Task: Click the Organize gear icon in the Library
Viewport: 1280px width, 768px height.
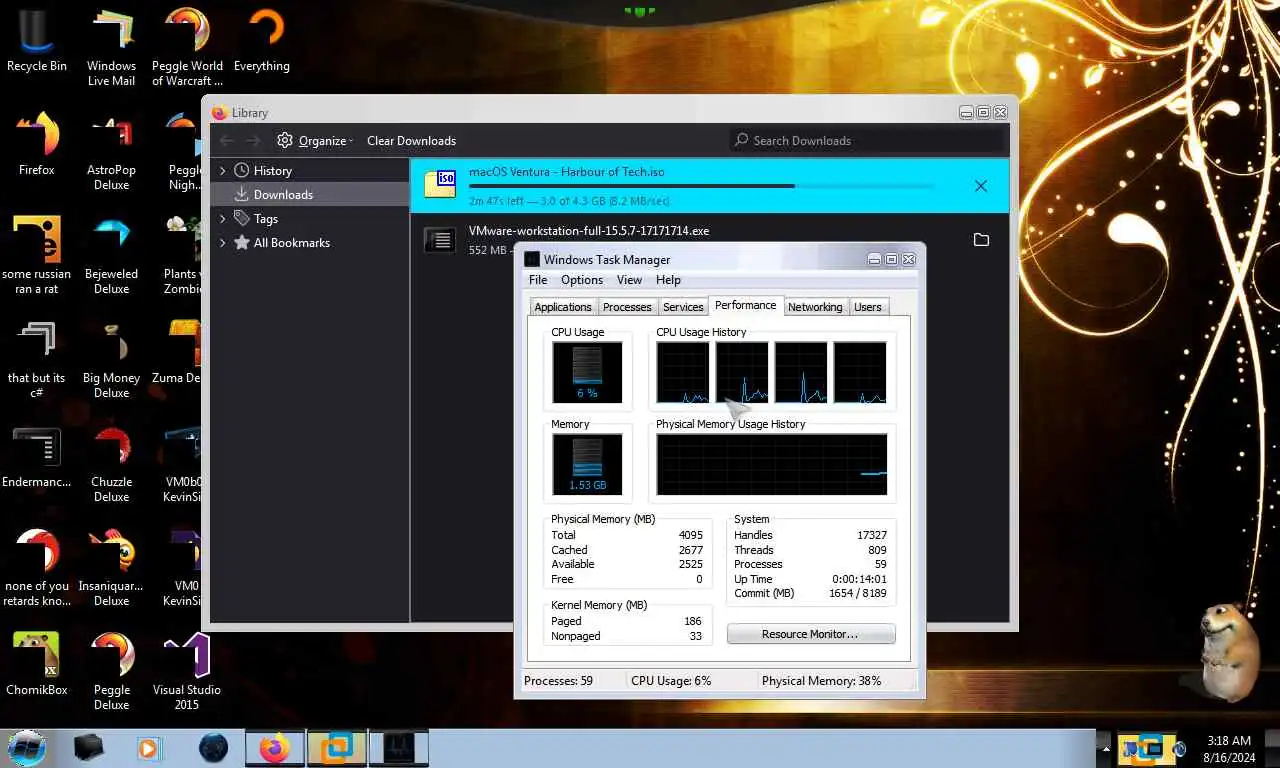Action: point(285,141)
